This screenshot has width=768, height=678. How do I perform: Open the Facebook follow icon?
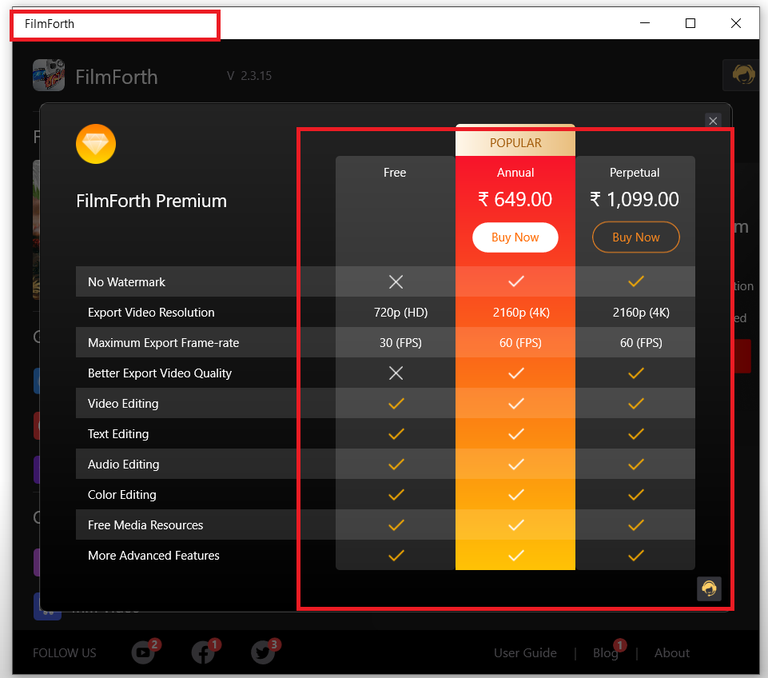[x=204, y=652]
